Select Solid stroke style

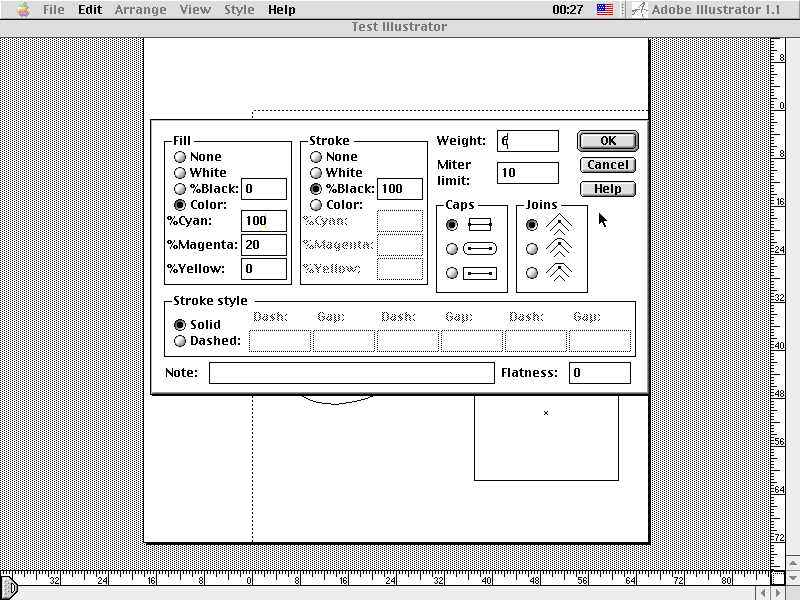(180, 324)
